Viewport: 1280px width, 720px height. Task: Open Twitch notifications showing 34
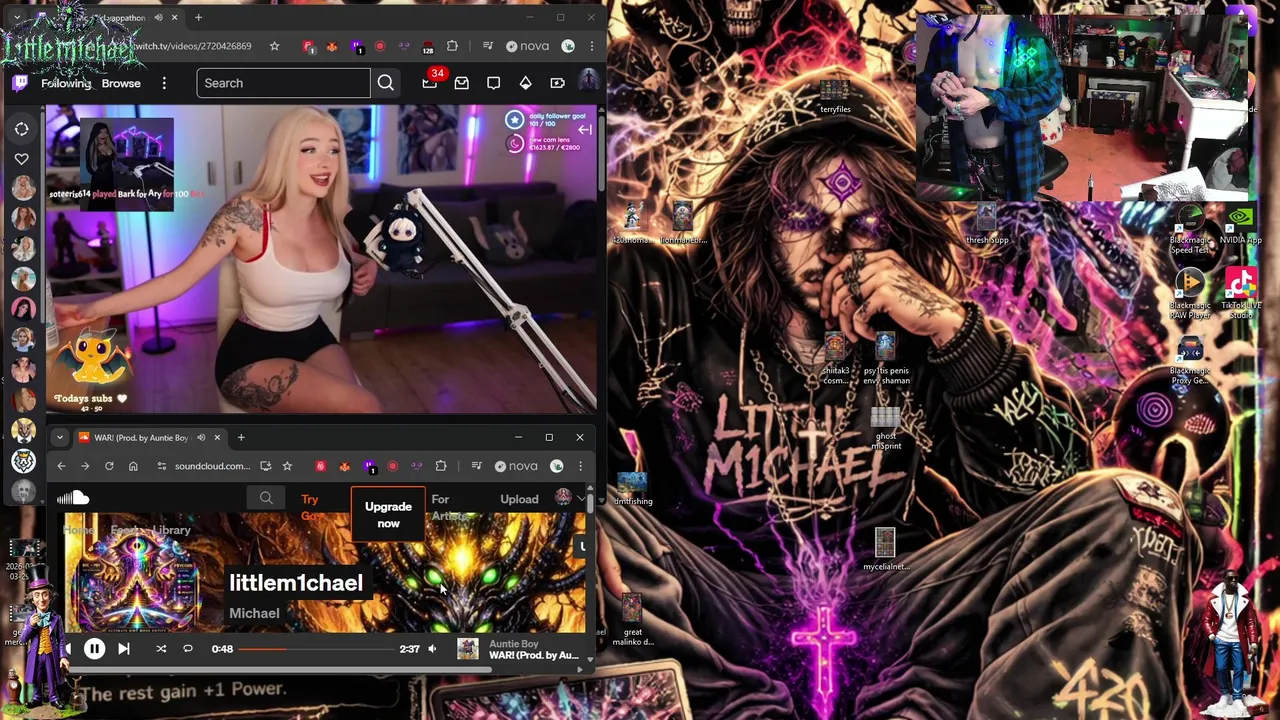pyautogui.click(x=430, y=83)
